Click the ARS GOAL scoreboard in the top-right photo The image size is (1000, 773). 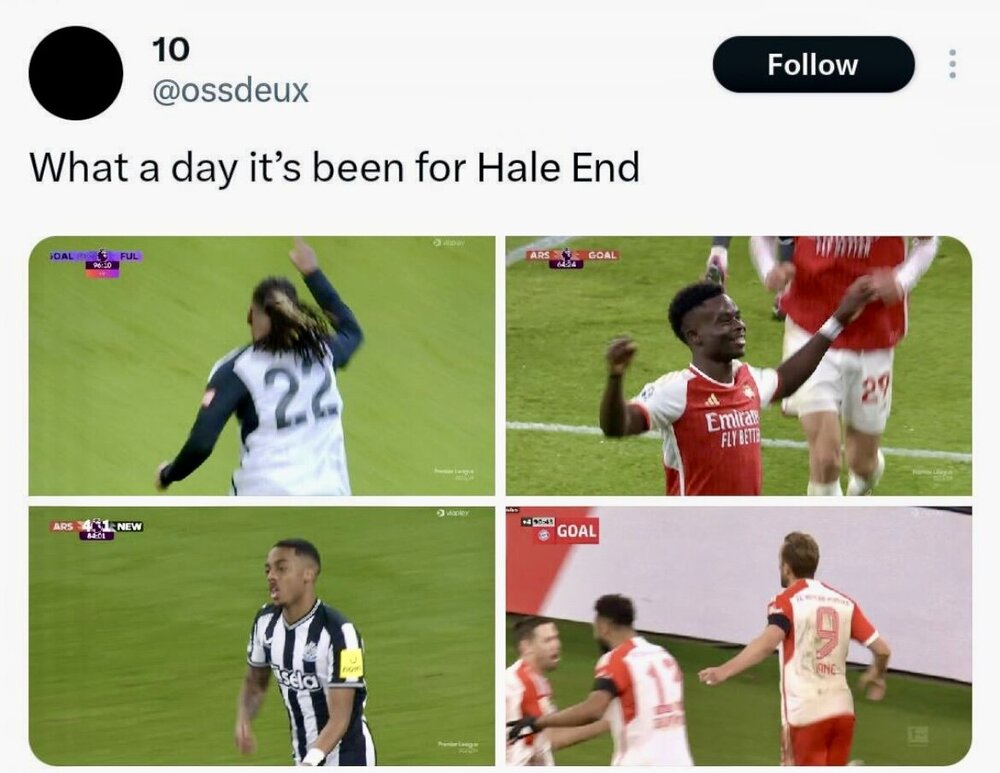coord(573,256)
